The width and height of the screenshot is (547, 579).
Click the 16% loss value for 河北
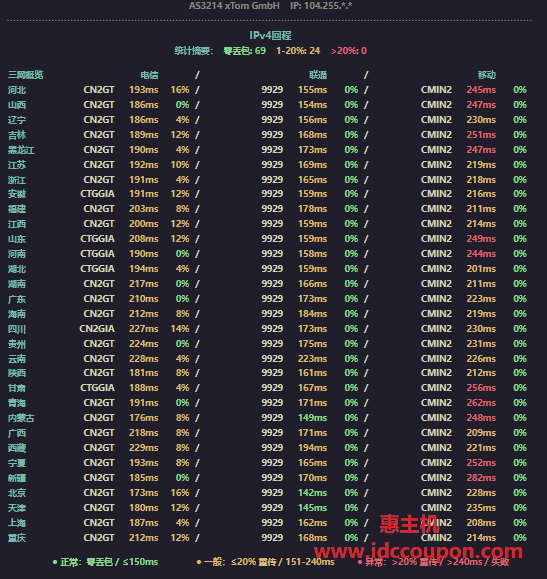(180, 90)
